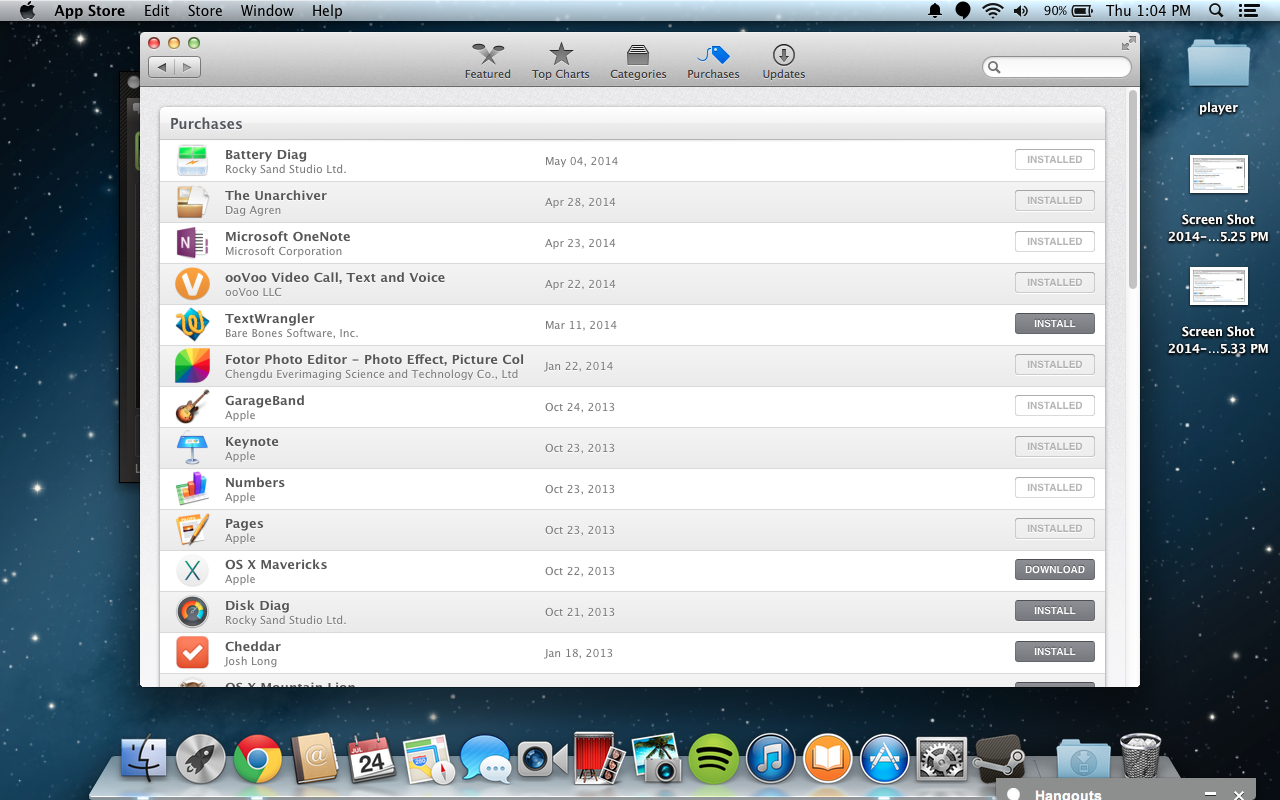Open the Updates section
Viewport: 1280px width, 800px height.
783,61
